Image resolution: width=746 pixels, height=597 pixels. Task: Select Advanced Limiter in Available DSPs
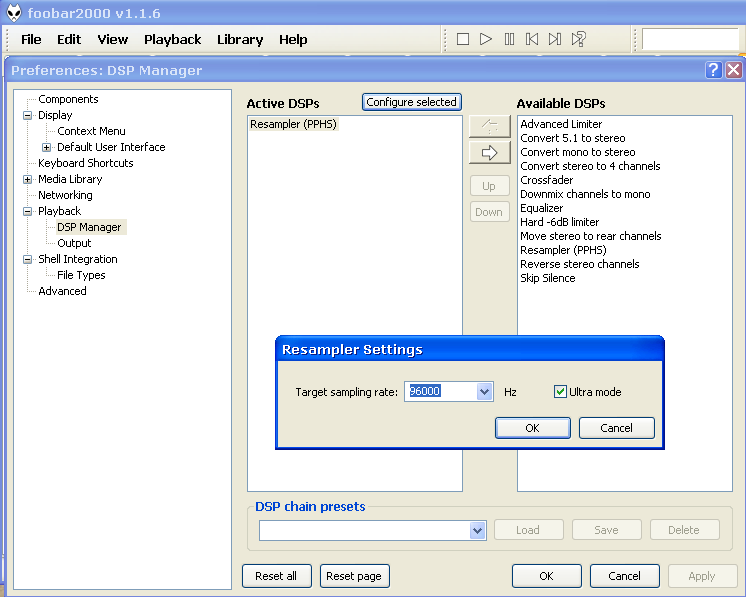pos(561,124)
